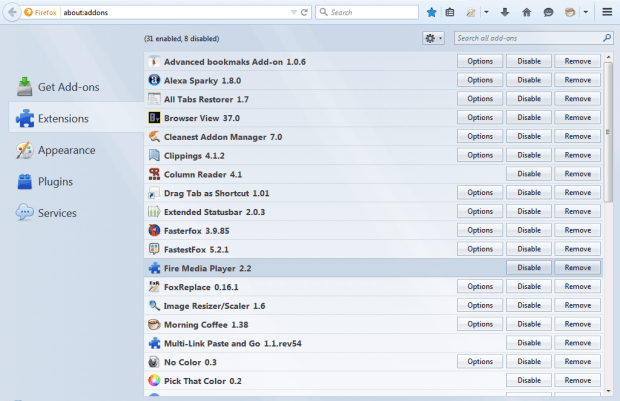Open Options for FastestFox
620x401 pixels.
[480, 249]
